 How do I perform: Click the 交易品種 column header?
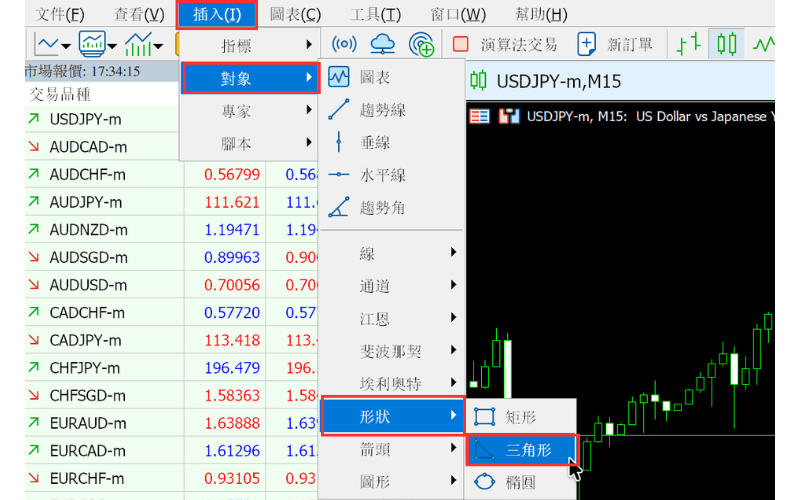60,94
